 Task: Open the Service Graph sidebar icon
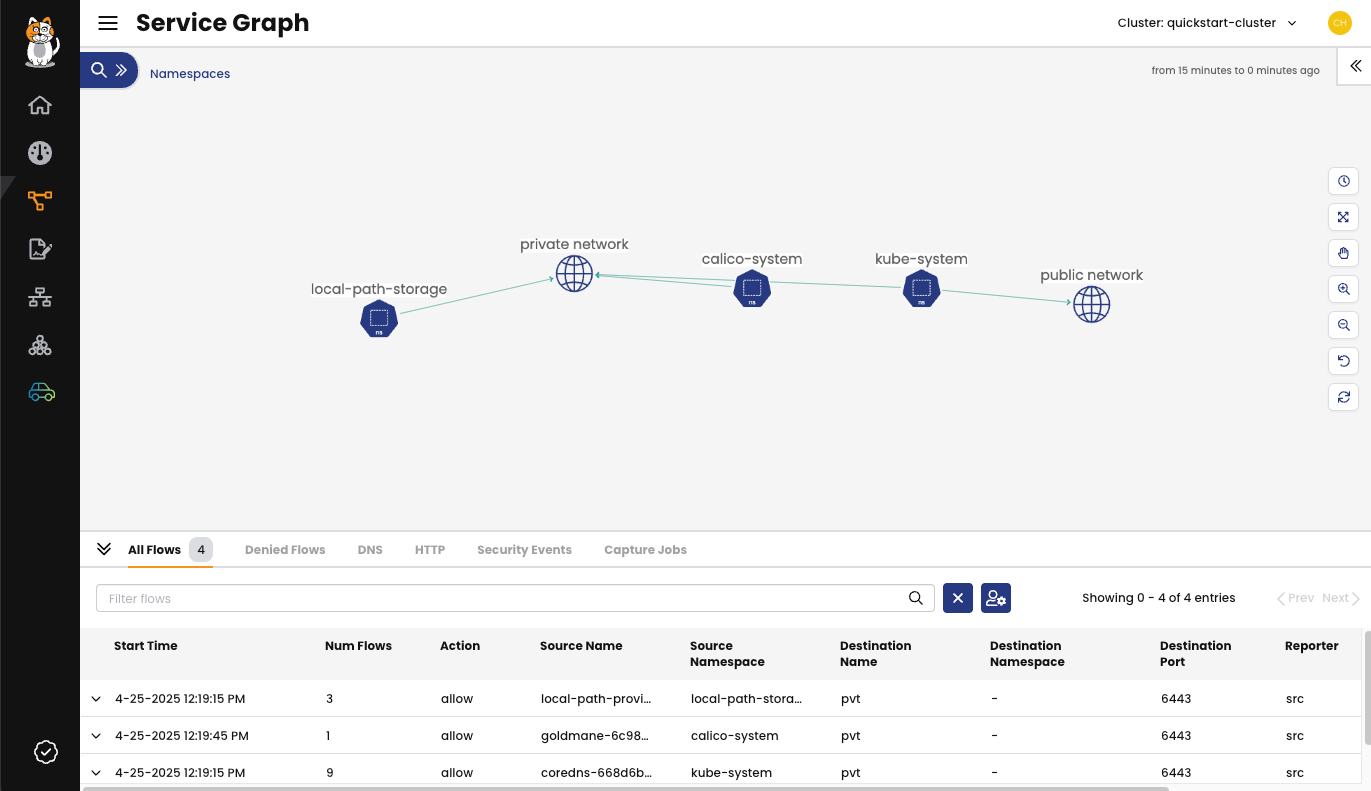click(40, 200)
